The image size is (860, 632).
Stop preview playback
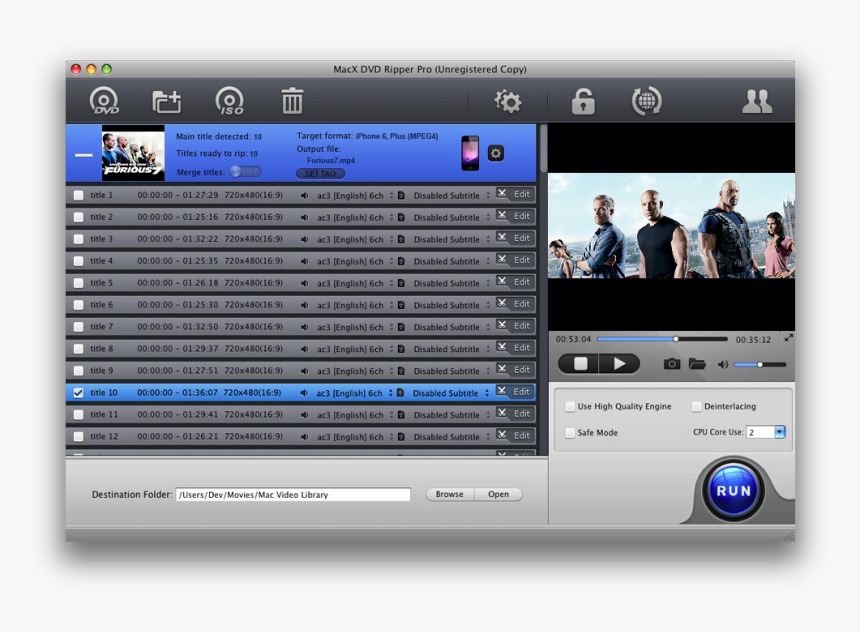tap(580, 364)
